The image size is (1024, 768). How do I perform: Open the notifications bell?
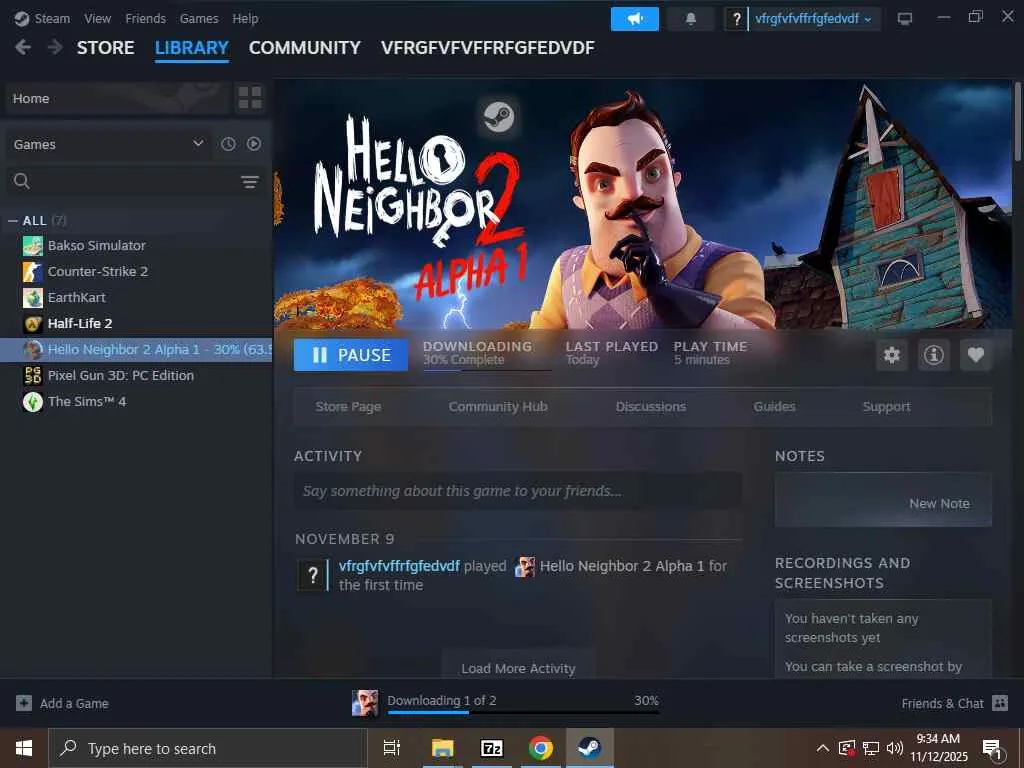[x=690, y=19]
